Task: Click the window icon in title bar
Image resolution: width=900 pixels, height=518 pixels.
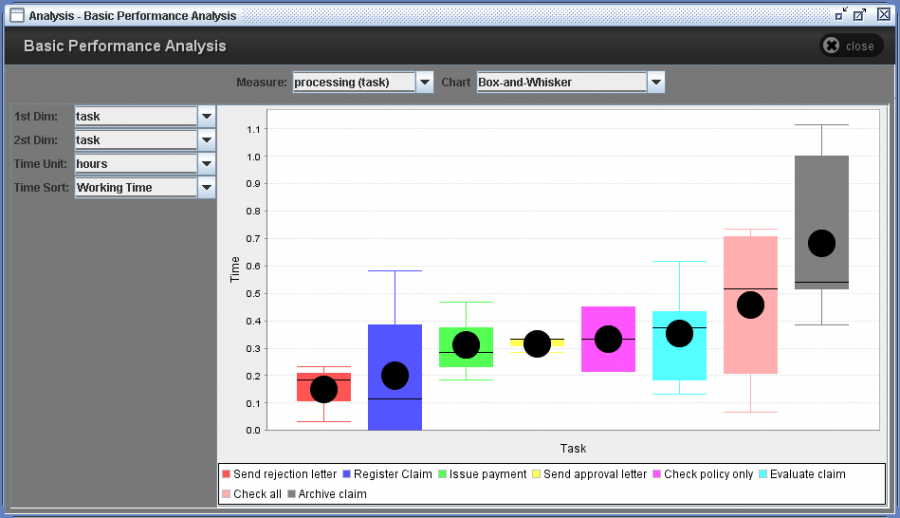Action: pyautogui.click(x=16, y=15)
